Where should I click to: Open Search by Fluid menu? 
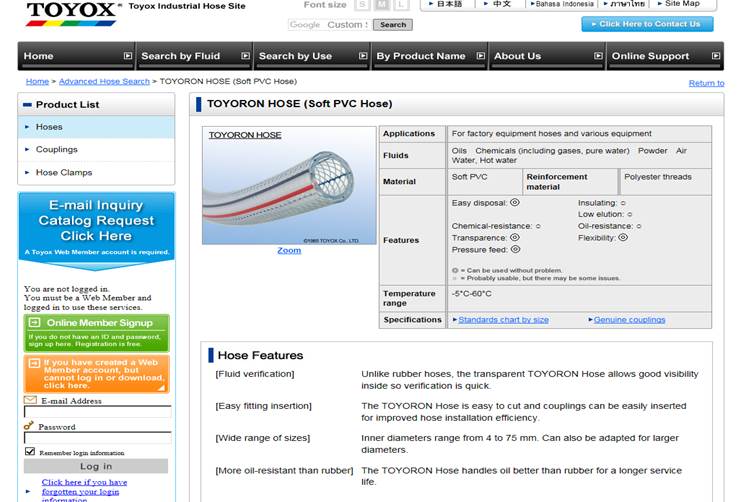194,56
